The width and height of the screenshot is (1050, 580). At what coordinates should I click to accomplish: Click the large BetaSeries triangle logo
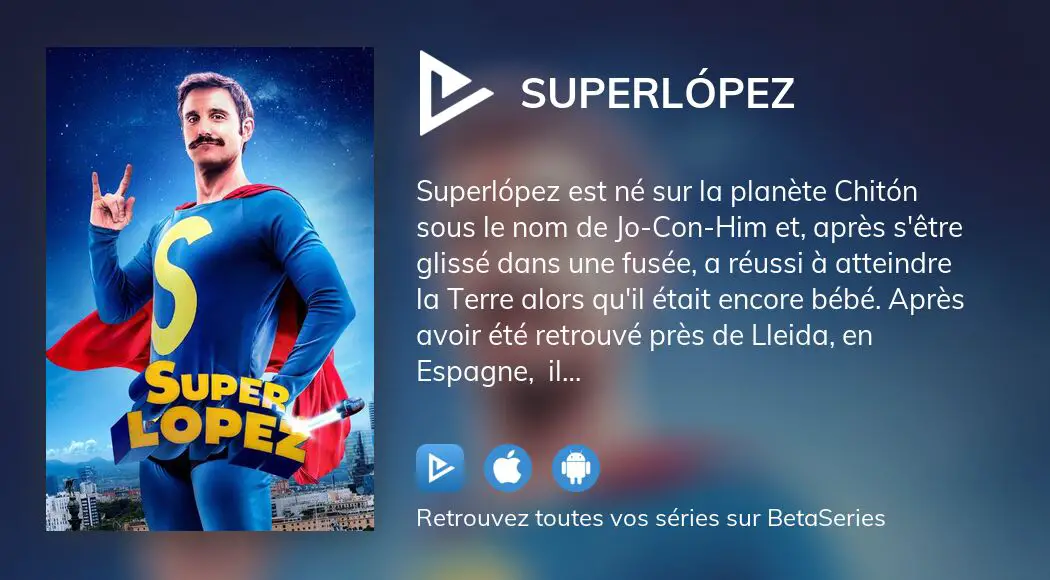click(454, 93)
